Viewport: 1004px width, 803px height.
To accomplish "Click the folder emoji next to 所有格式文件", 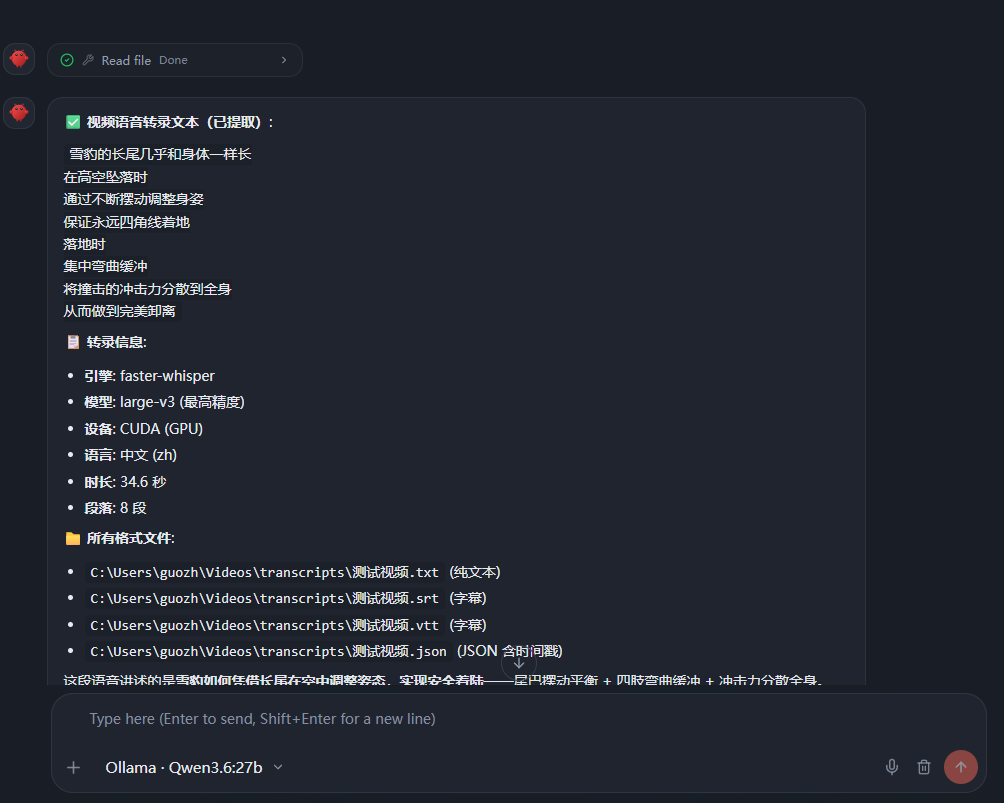I will click(x=73, y=539).
